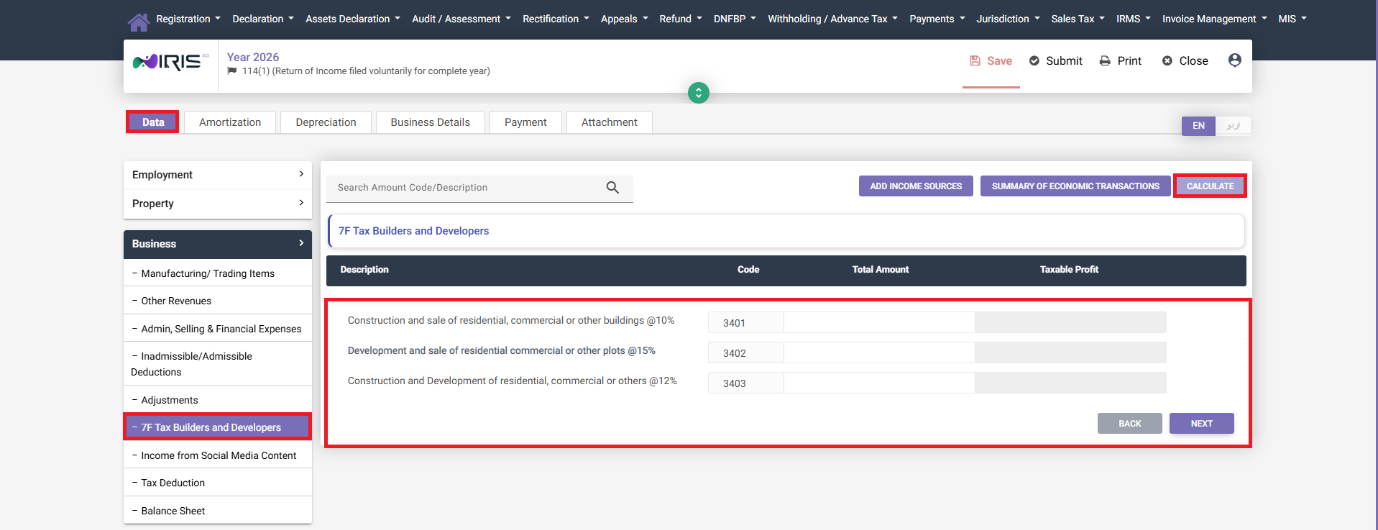
Task: Click the search magnifier icon
Action: [613, 187]
